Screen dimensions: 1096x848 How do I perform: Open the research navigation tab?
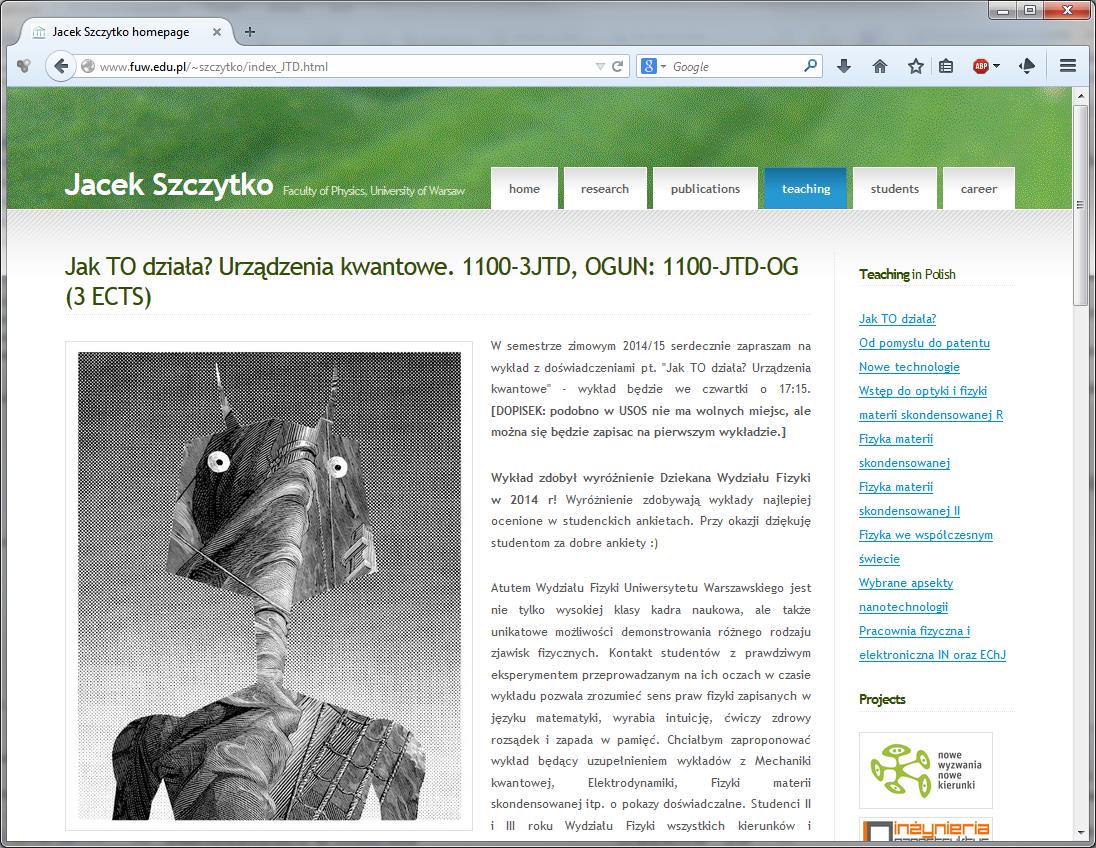605,189
